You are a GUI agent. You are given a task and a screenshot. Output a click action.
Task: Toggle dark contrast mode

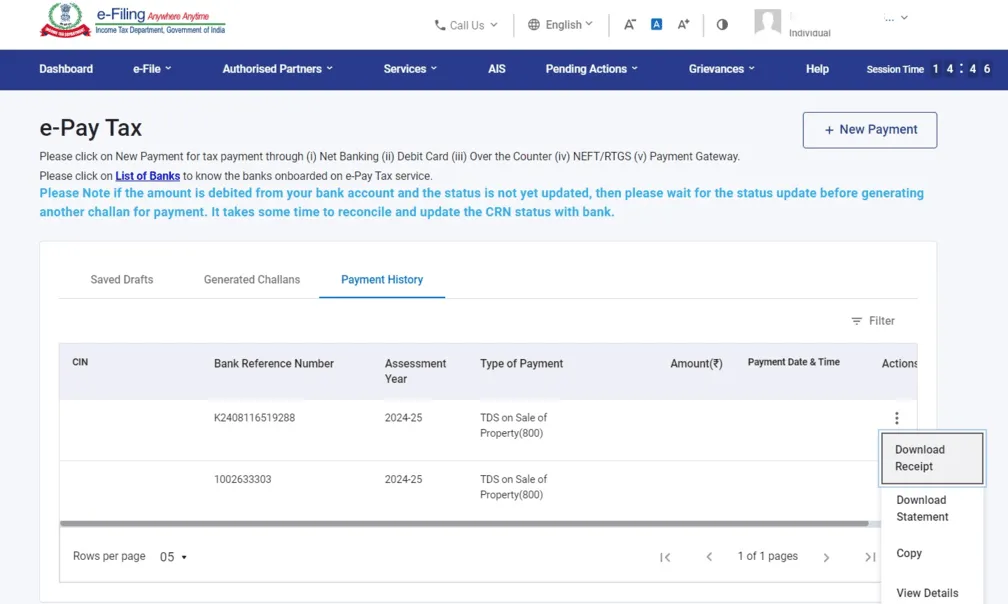(x=722, y=23)
